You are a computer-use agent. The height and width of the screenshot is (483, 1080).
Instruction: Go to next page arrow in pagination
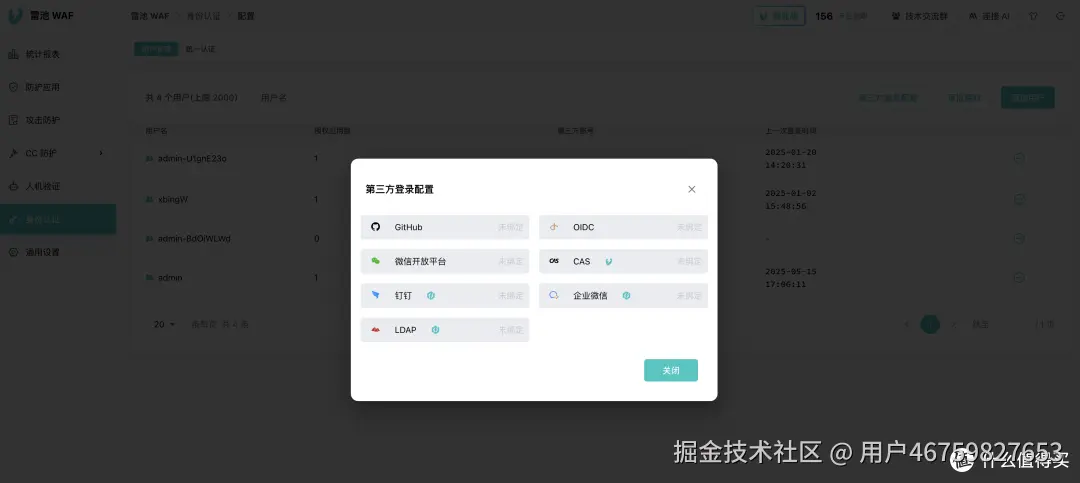[954, 324]
